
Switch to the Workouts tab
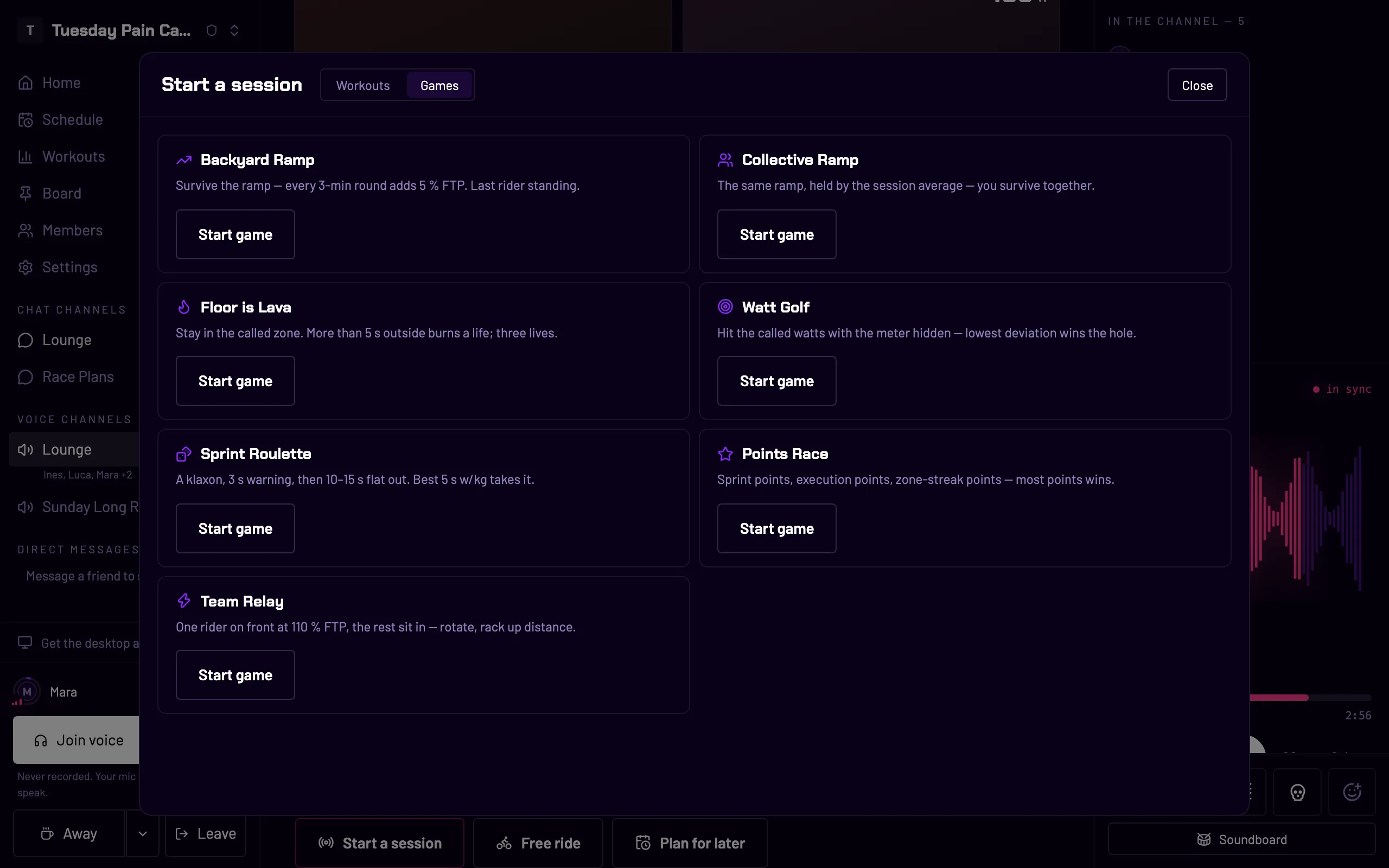click(x=363, y=86)
